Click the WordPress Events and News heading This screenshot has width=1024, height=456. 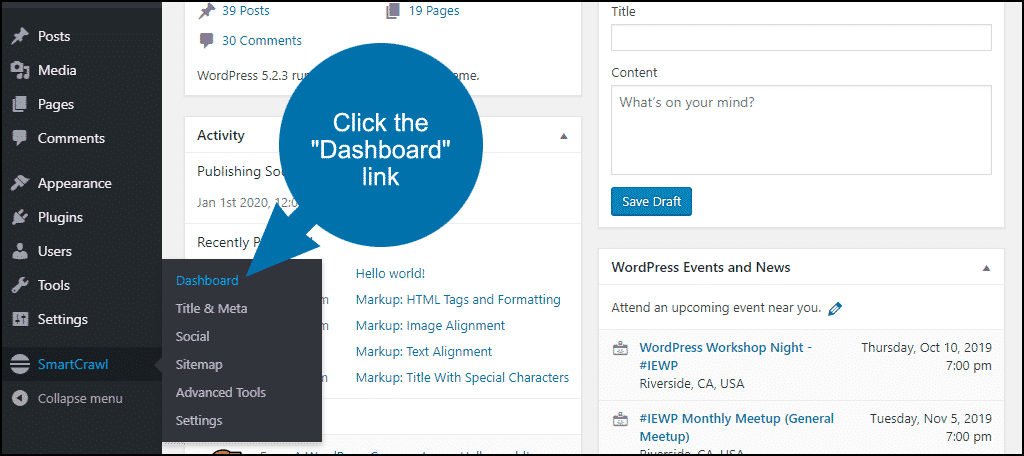point(701,268)
